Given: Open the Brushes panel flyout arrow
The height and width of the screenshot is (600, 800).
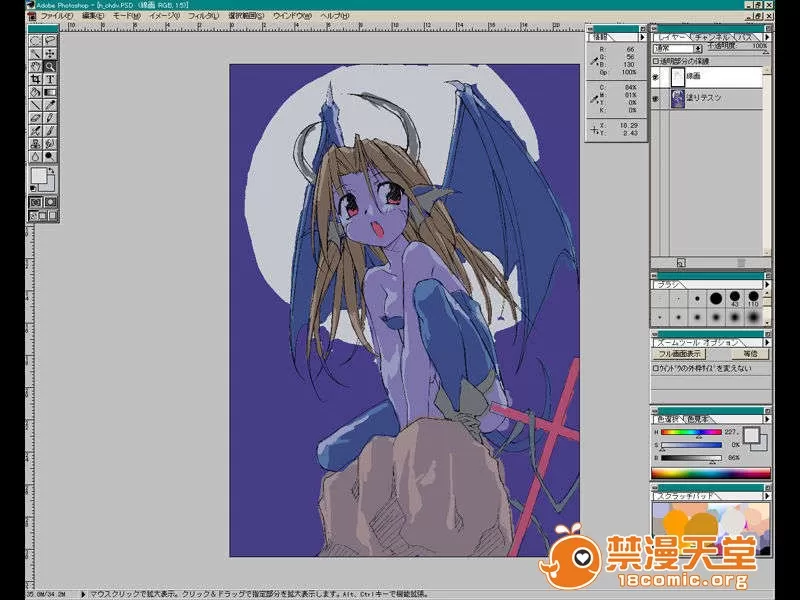Looking at the screenshot, I should coord(765,284).
